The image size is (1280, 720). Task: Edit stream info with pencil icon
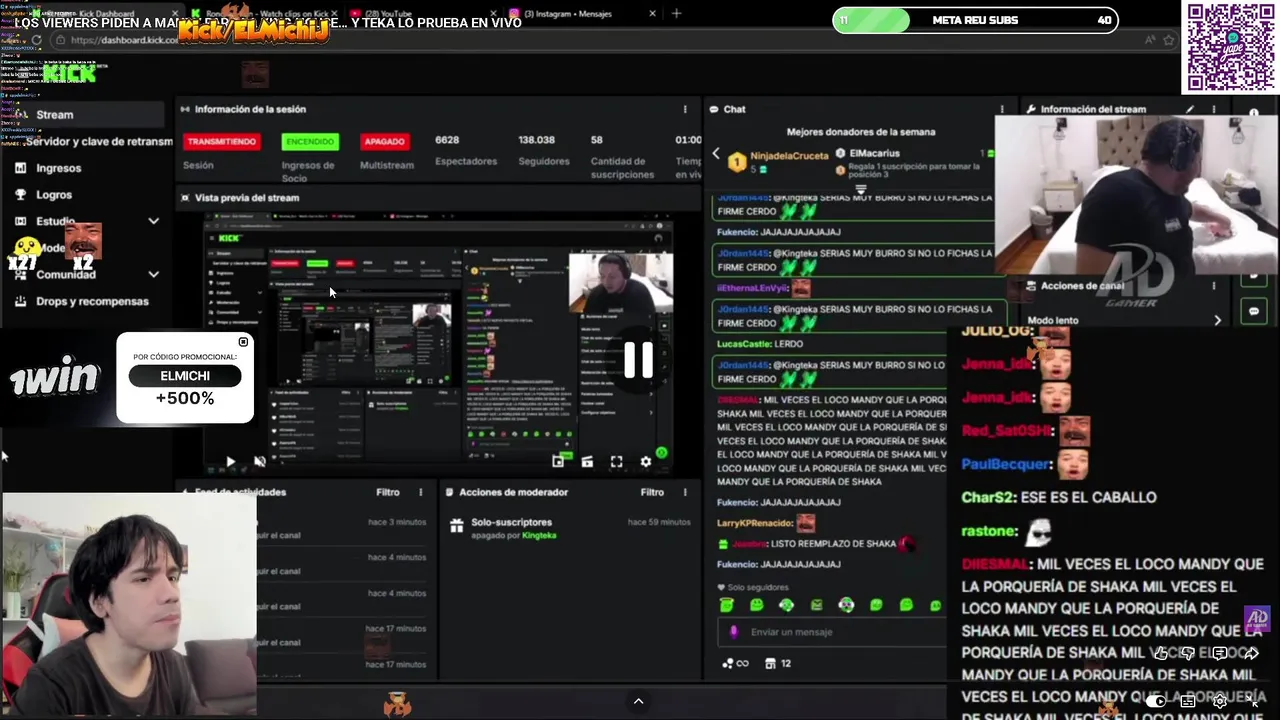[x=1190, y=109]
